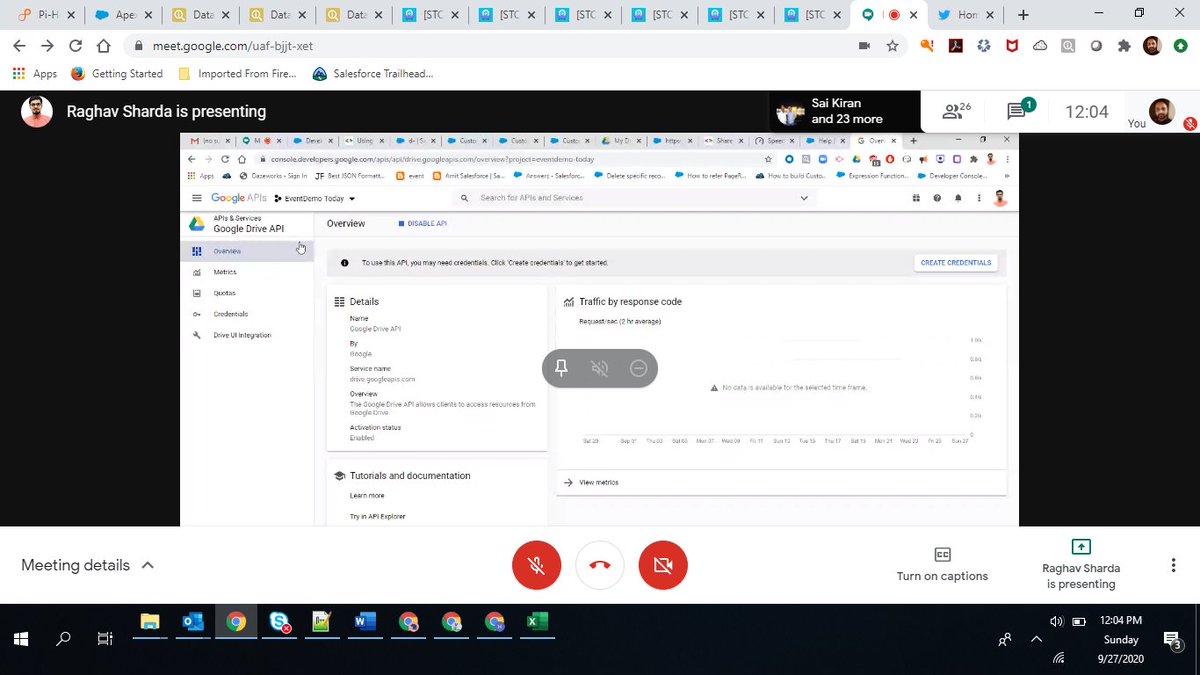Click the green Chrome update arrow
Screen dimensions: 1200x675
tap(1180, 46)
